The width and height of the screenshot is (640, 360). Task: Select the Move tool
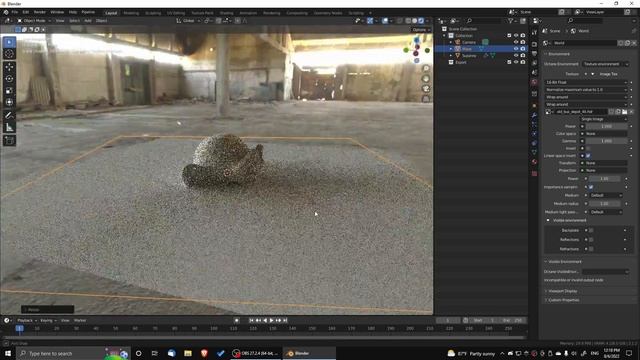pos(9,67)
